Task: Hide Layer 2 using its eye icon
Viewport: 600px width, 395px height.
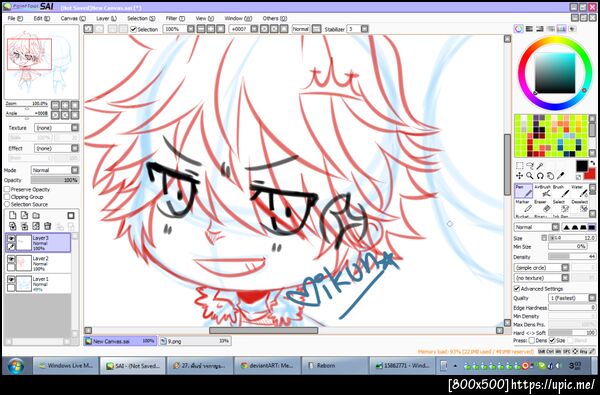Action: tap(11, 259)
